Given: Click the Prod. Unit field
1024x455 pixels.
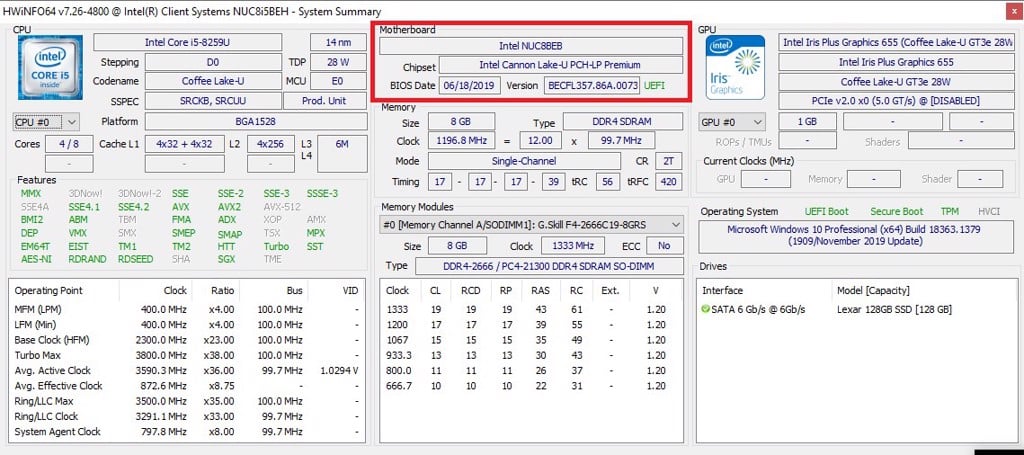Looking at the screenshot, I should pos(325,101).
